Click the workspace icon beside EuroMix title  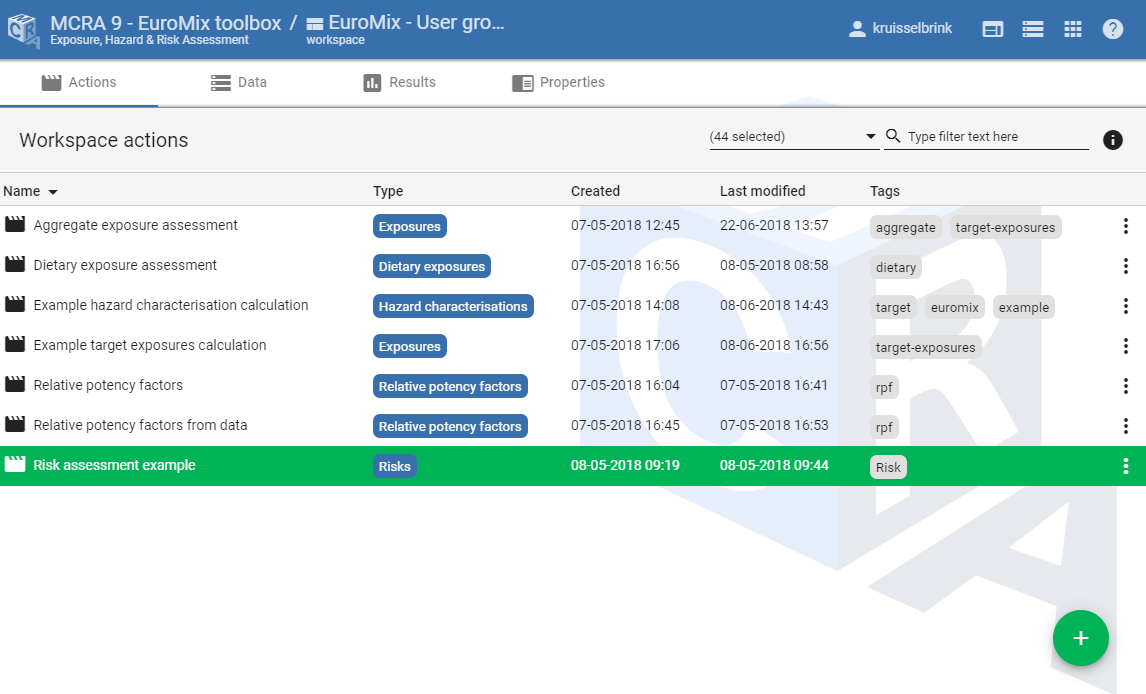318,22
